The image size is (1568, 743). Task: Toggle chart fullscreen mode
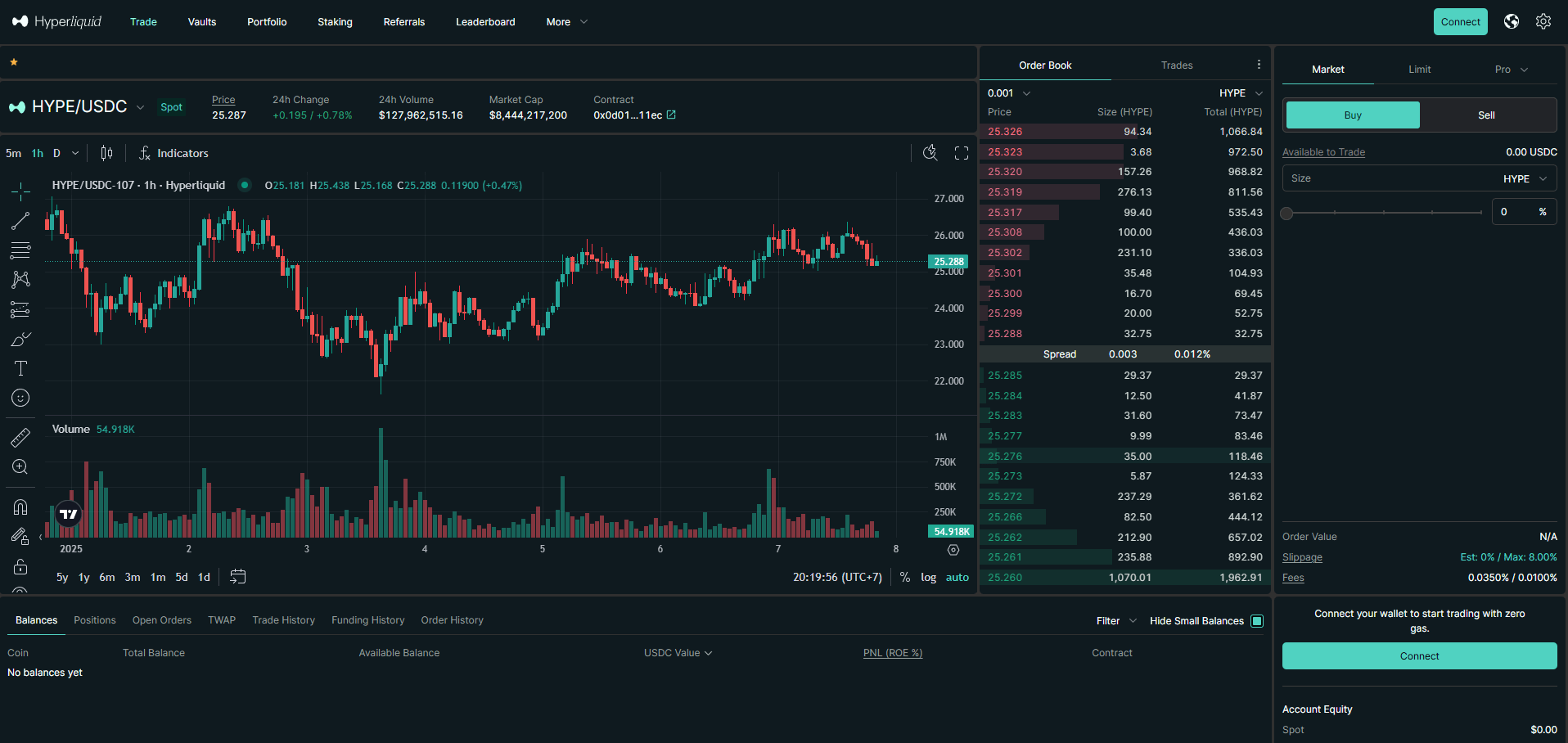pyautogui.click(x=962, y=153)
